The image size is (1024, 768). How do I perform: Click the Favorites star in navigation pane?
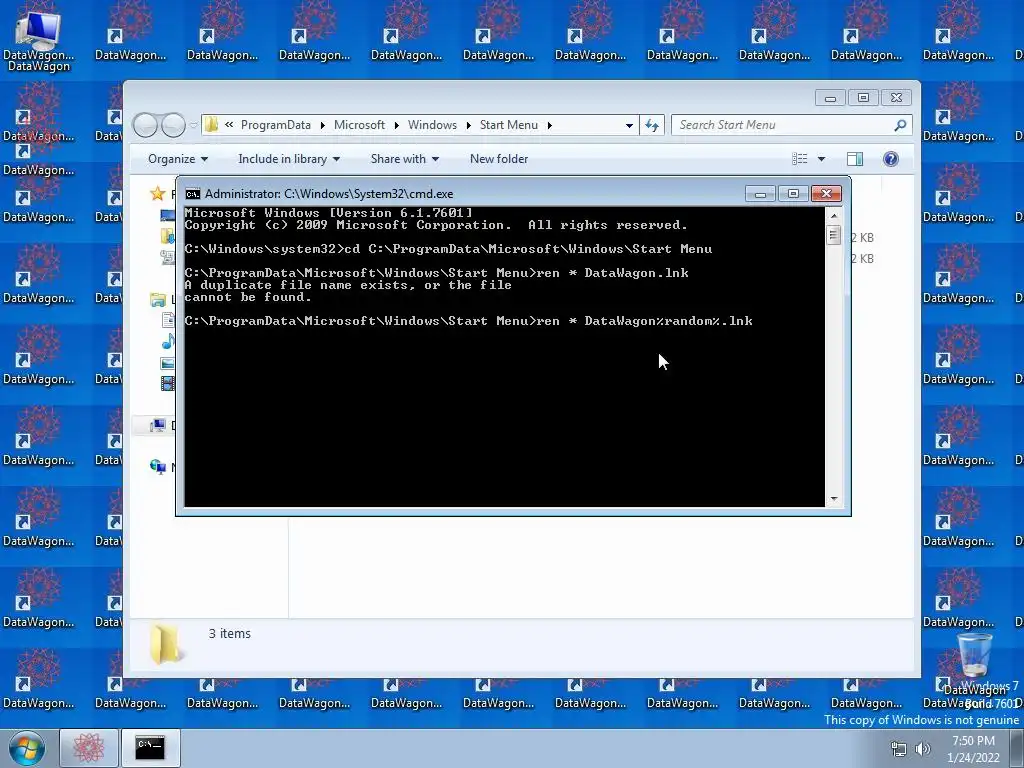tap(157, 193)
